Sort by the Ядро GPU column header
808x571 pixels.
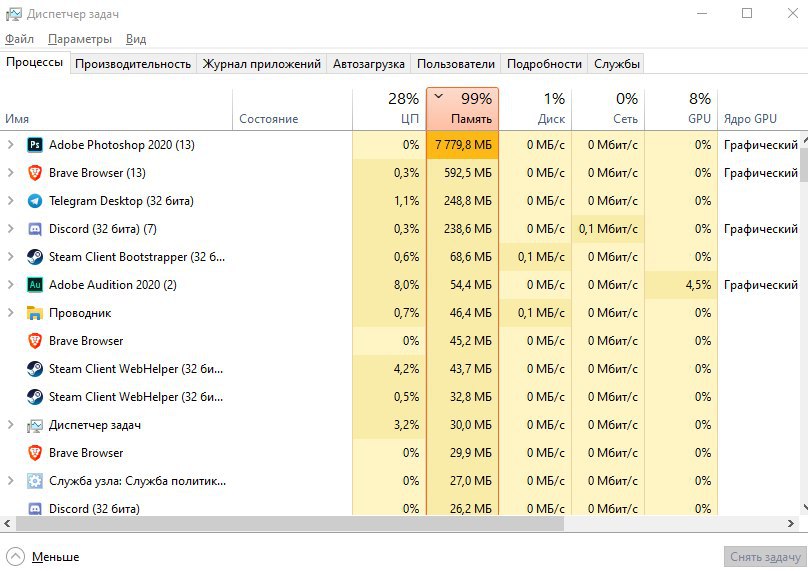coord(763,109)
